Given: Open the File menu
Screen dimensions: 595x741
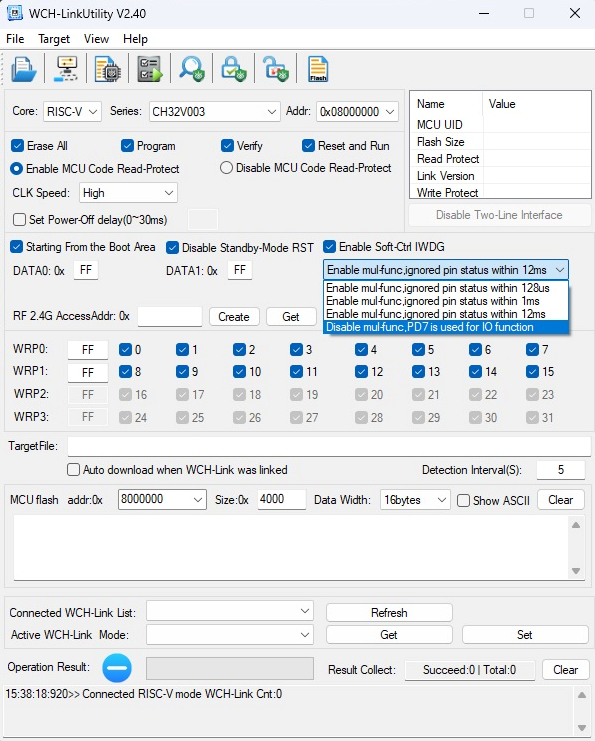Looking at the screenshot, I should (x=15, y=39).
